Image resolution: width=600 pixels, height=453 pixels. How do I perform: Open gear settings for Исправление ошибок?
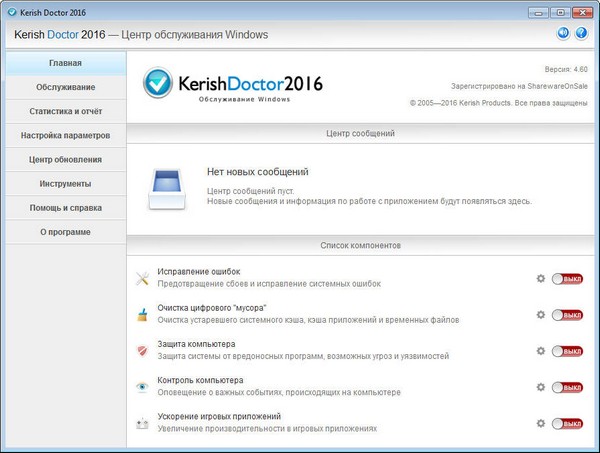(x=541, y=279)
